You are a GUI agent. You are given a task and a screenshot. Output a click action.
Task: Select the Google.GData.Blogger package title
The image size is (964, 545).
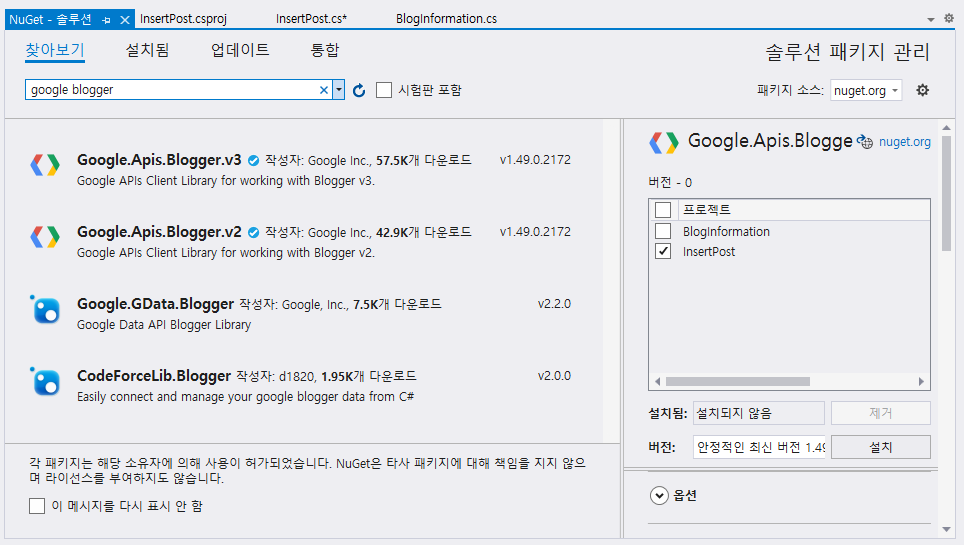[156, 304]
